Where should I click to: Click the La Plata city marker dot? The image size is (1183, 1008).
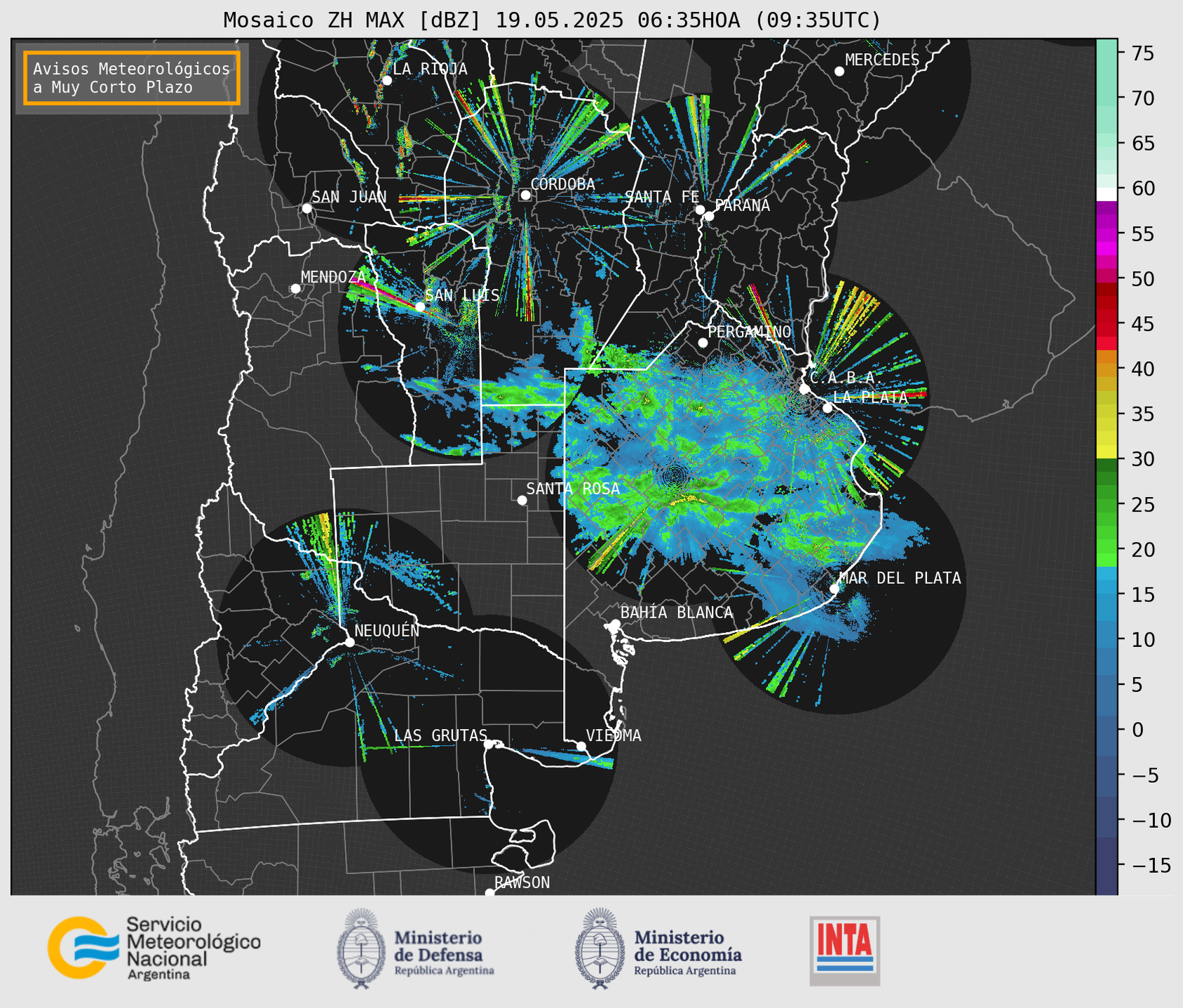click(827, 408)
